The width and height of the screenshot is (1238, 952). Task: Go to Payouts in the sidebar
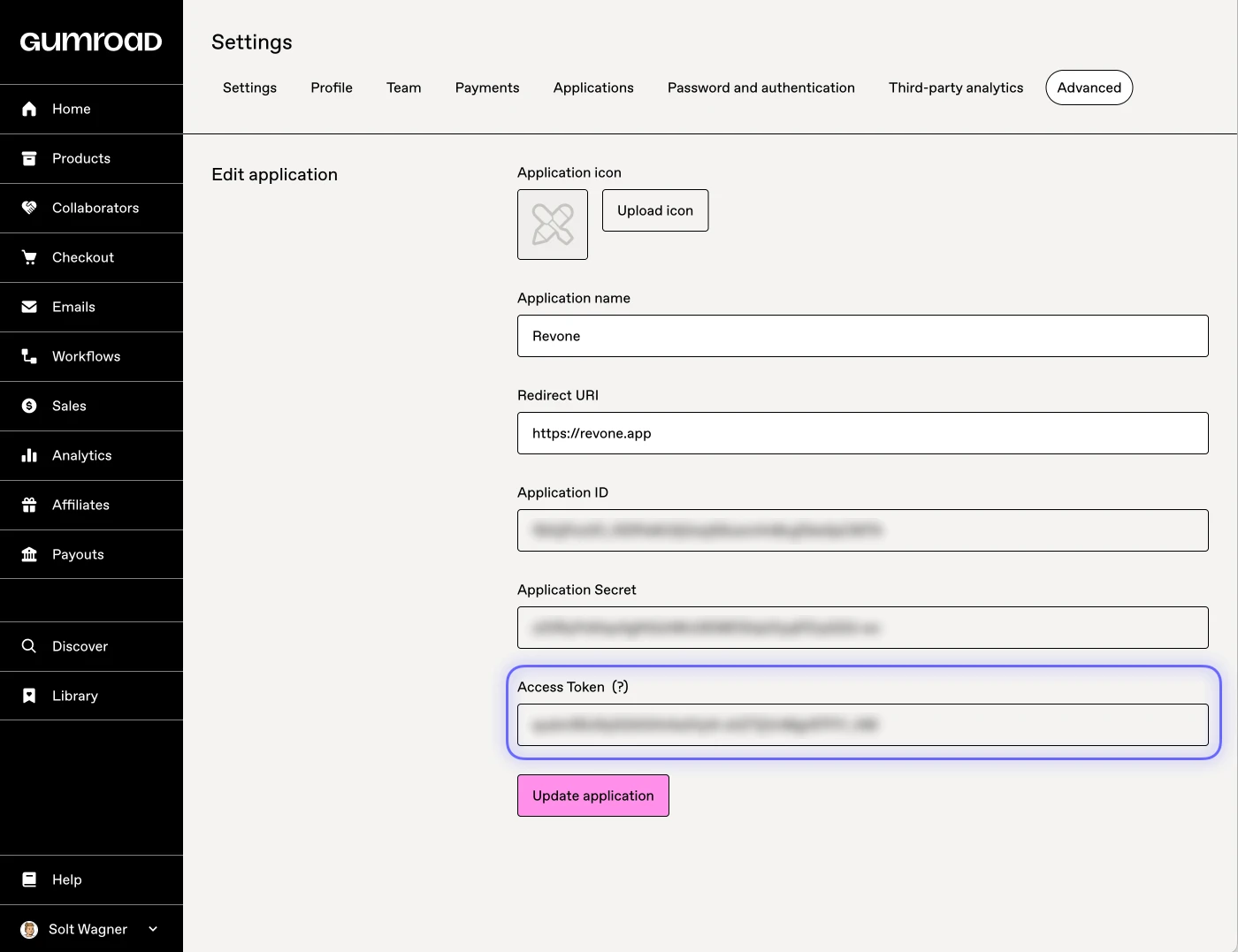click(91, 554)
